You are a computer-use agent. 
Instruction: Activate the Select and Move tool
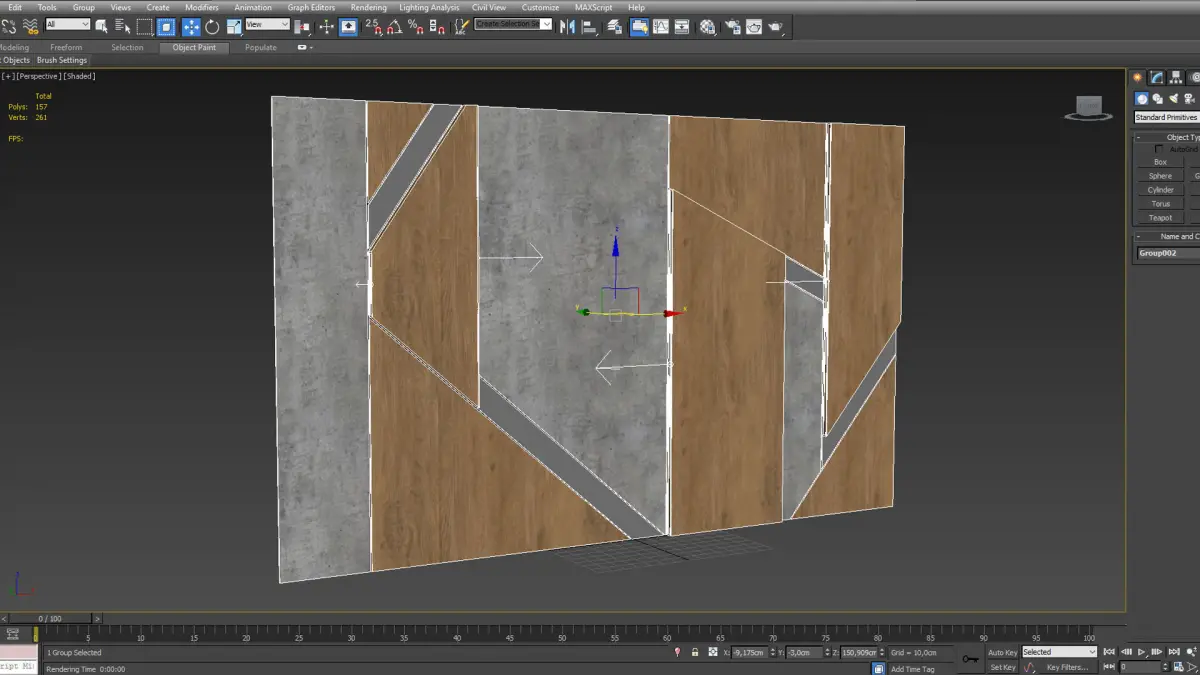pyautogui.click(x=191, y=27)
